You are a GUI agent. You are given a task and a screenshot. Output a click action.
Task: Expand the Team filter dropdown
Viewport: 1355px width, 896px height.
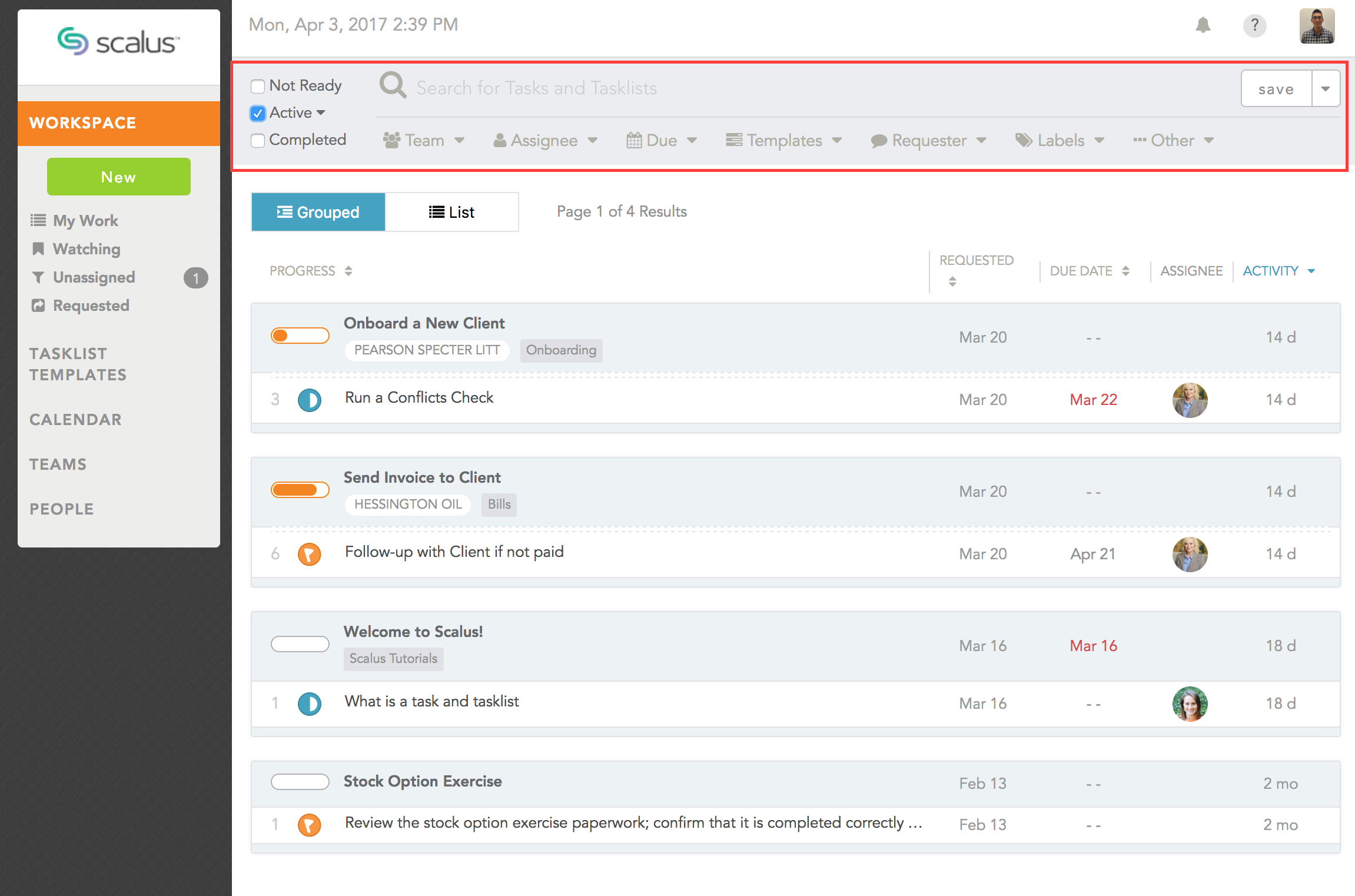[424, 141]
